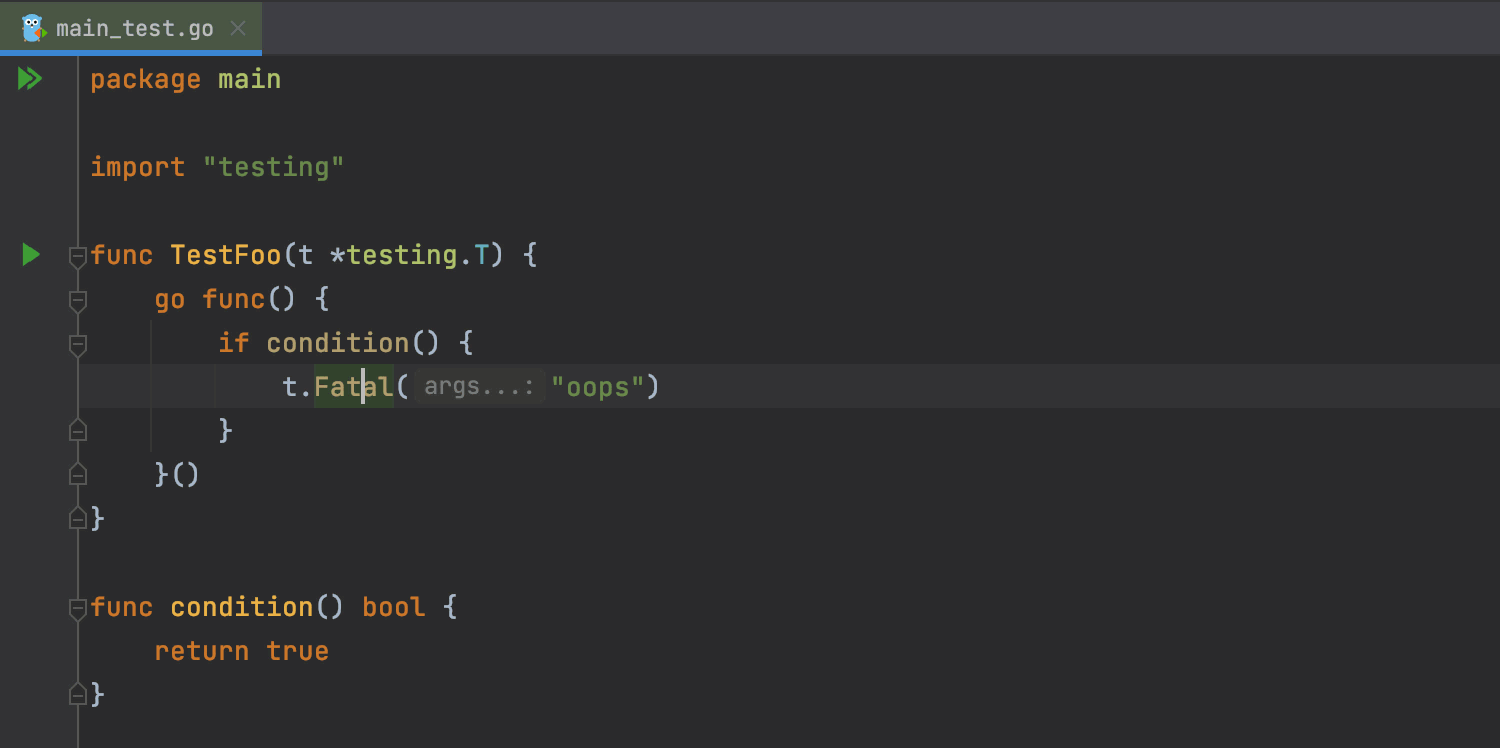
Task: Click the fold end marker beside }()
Action: (78, 474)
